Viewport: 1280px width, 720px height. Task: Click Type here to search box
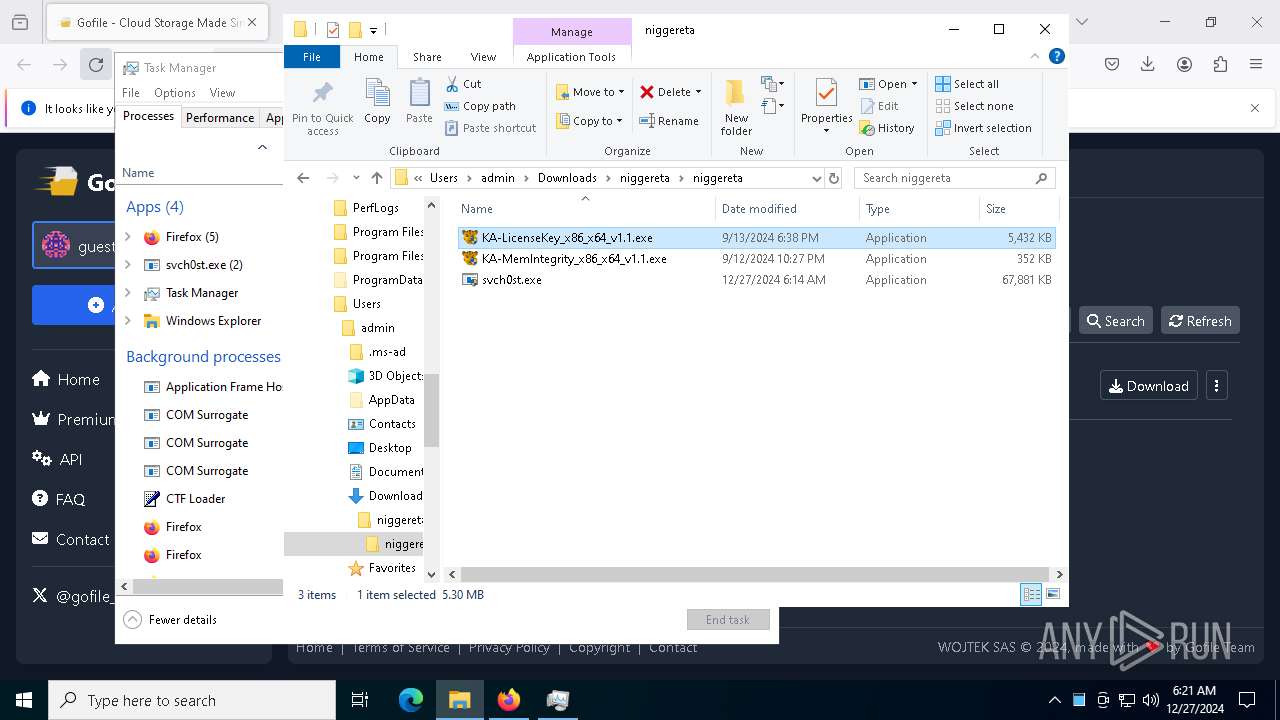(192, 700)
